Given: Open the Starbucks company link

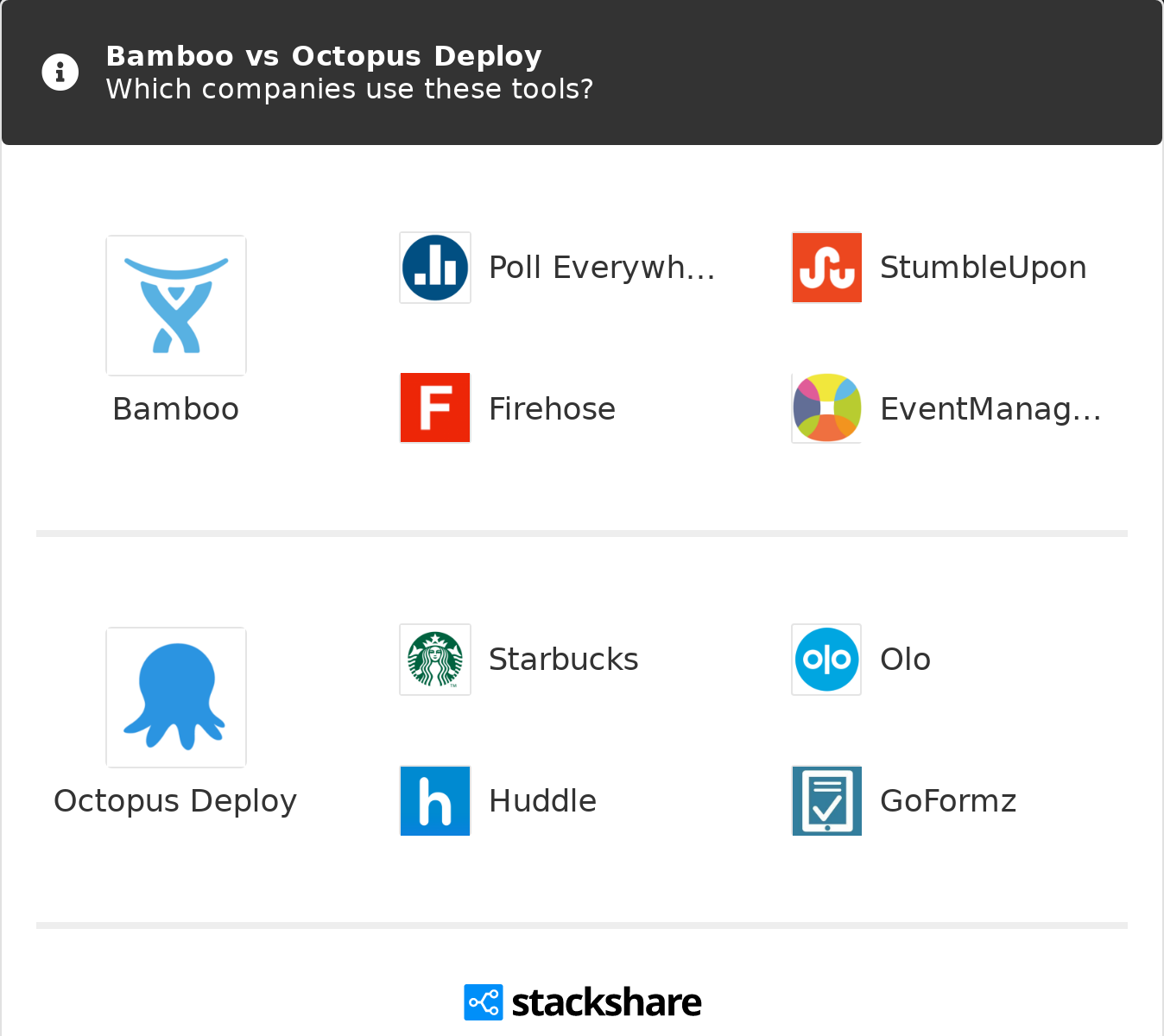Looking at the screenshot, I should click(x=563, y=659).
